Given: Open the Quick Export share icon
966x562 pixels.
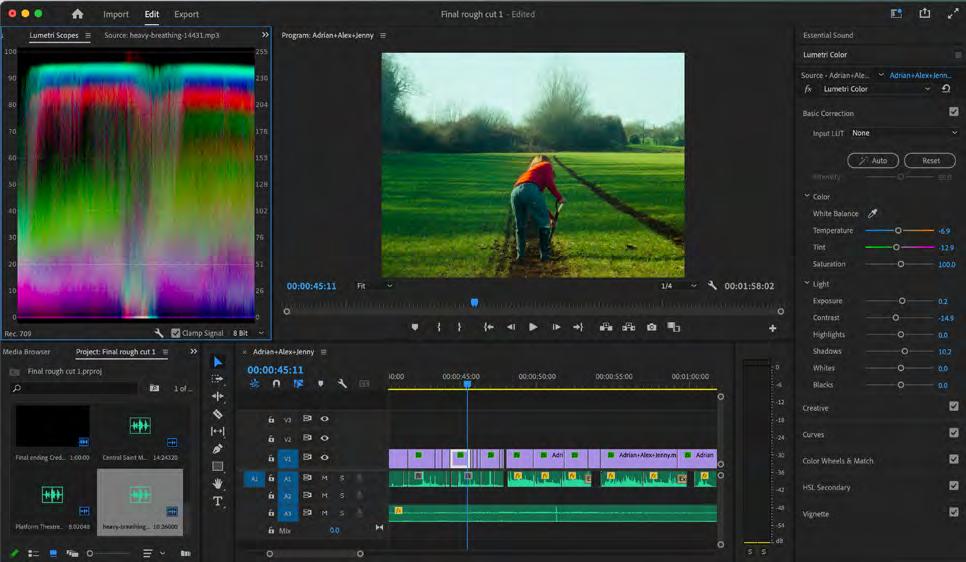Looking at the screenshot, I should 924,13.
